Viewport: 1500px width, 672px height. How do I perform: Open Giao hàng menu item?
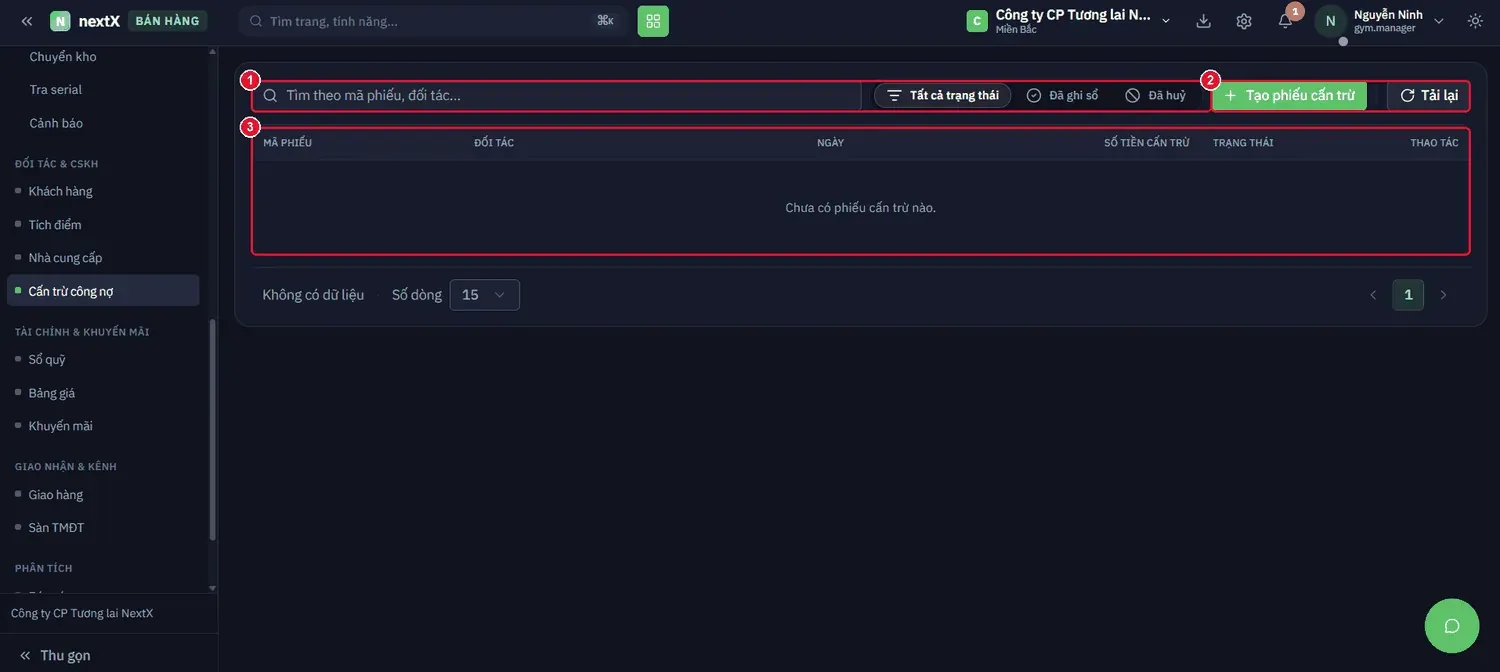(x=56, y=495)
